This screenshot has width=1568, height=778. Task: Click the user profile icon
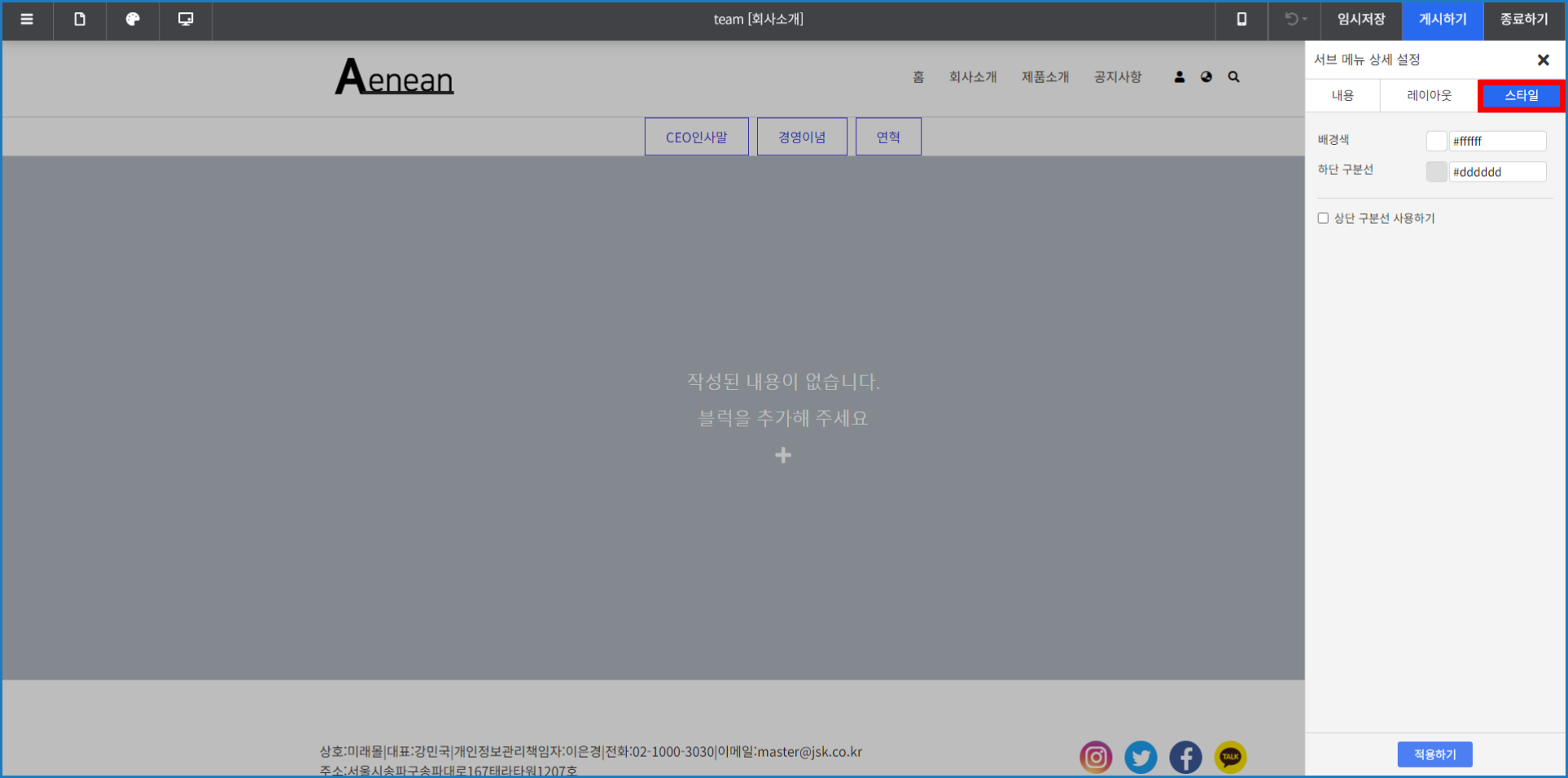tap(1179, 77)
